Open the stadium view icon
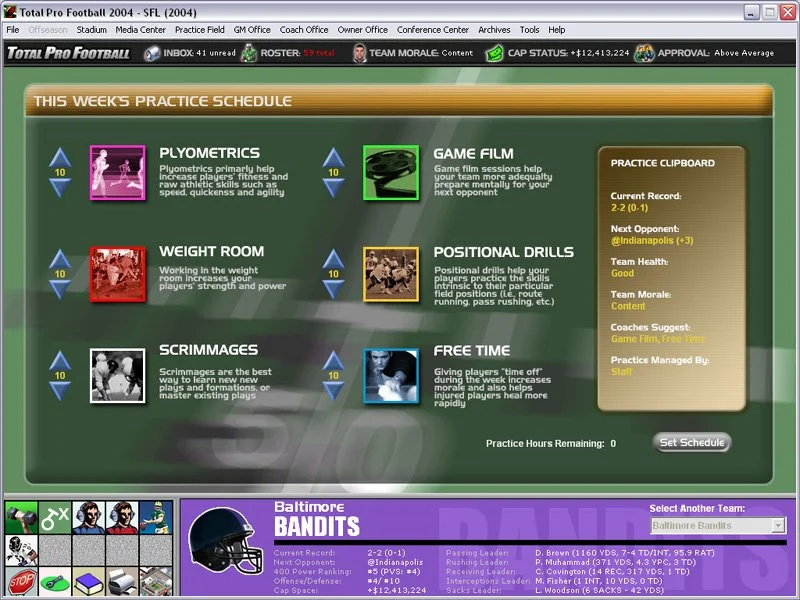Viewport: 800px width, 600px height. coord(155,581)
